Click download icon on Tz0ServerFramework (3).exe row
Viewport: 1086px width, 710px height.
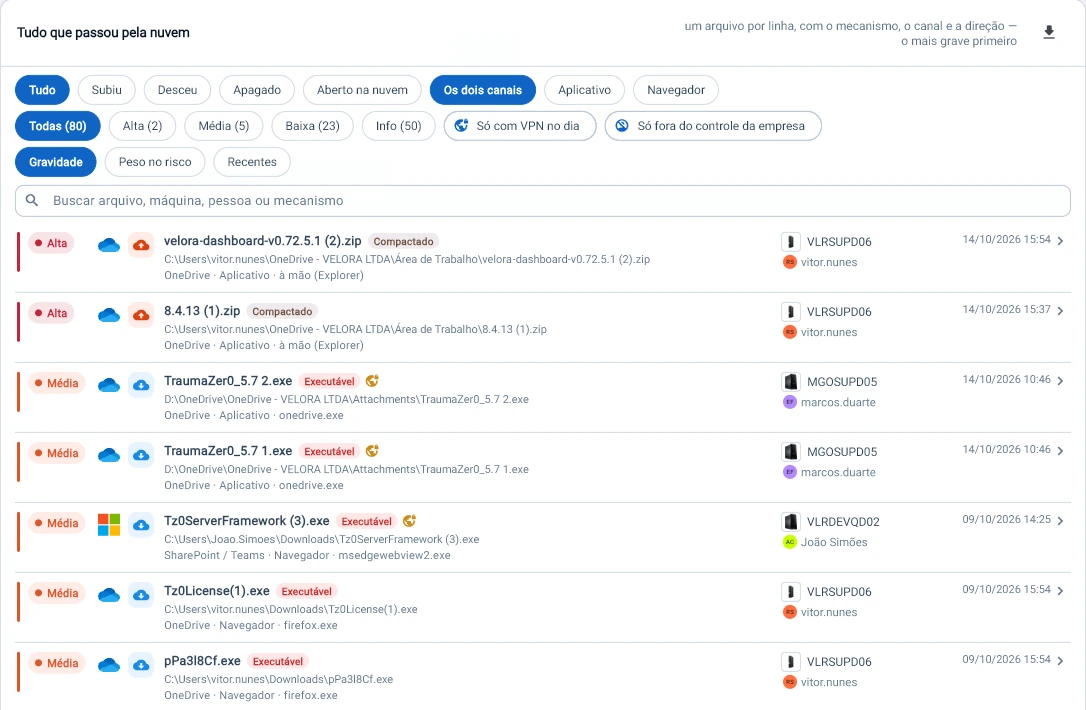point(141,525)
